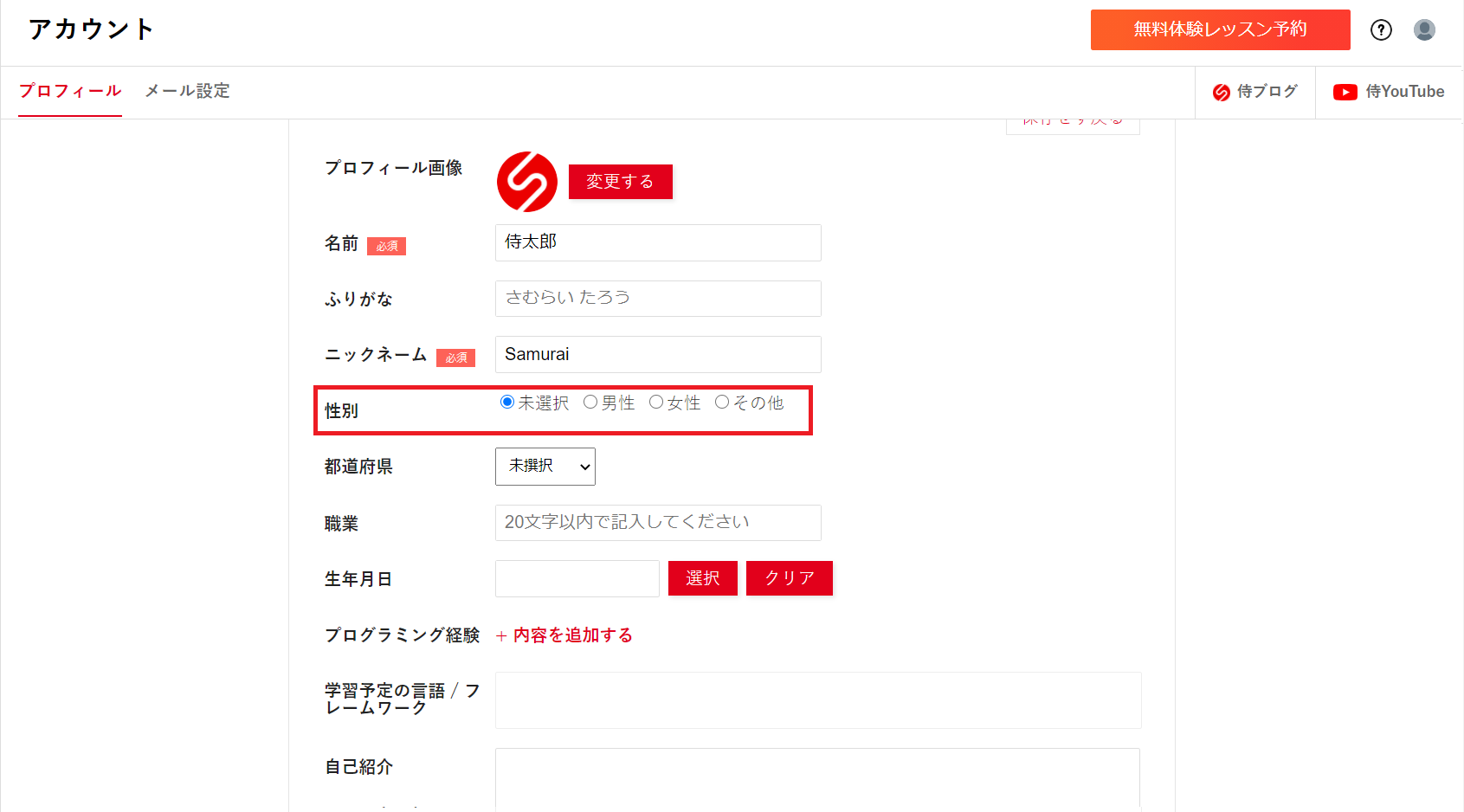Click into the 名前 input field

[658, 242]
